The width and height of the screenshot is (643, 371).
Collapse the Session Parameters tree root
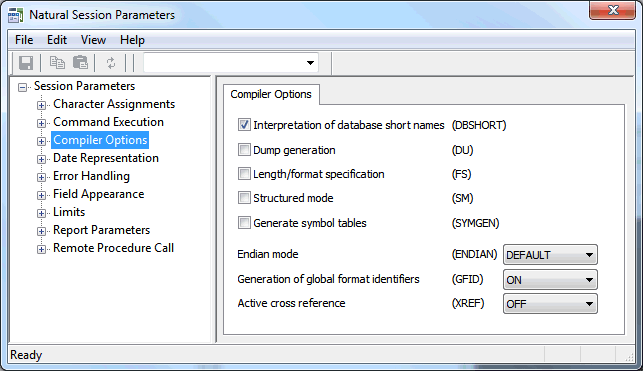23,87
